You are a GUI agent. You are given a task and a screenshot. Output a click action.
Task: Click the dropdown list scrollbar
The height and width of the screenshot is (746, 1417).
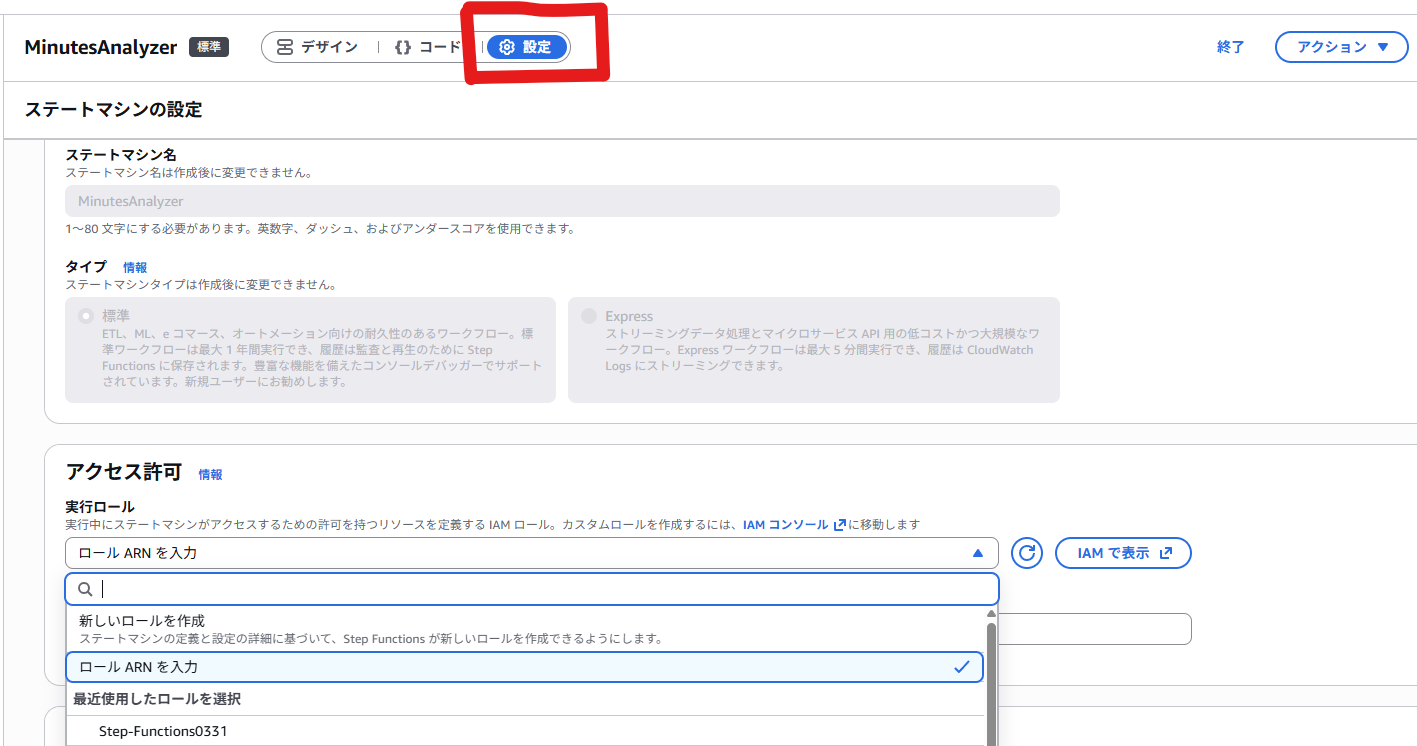click(x=991, y=684)
